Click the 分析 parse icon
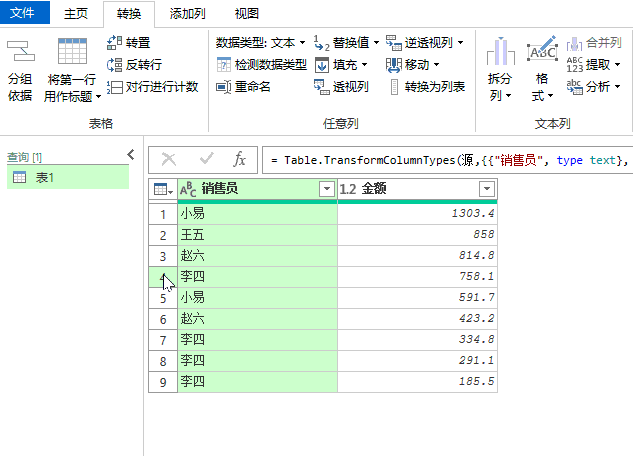Viewport: 633px width, 456px height. click(574, 87)
